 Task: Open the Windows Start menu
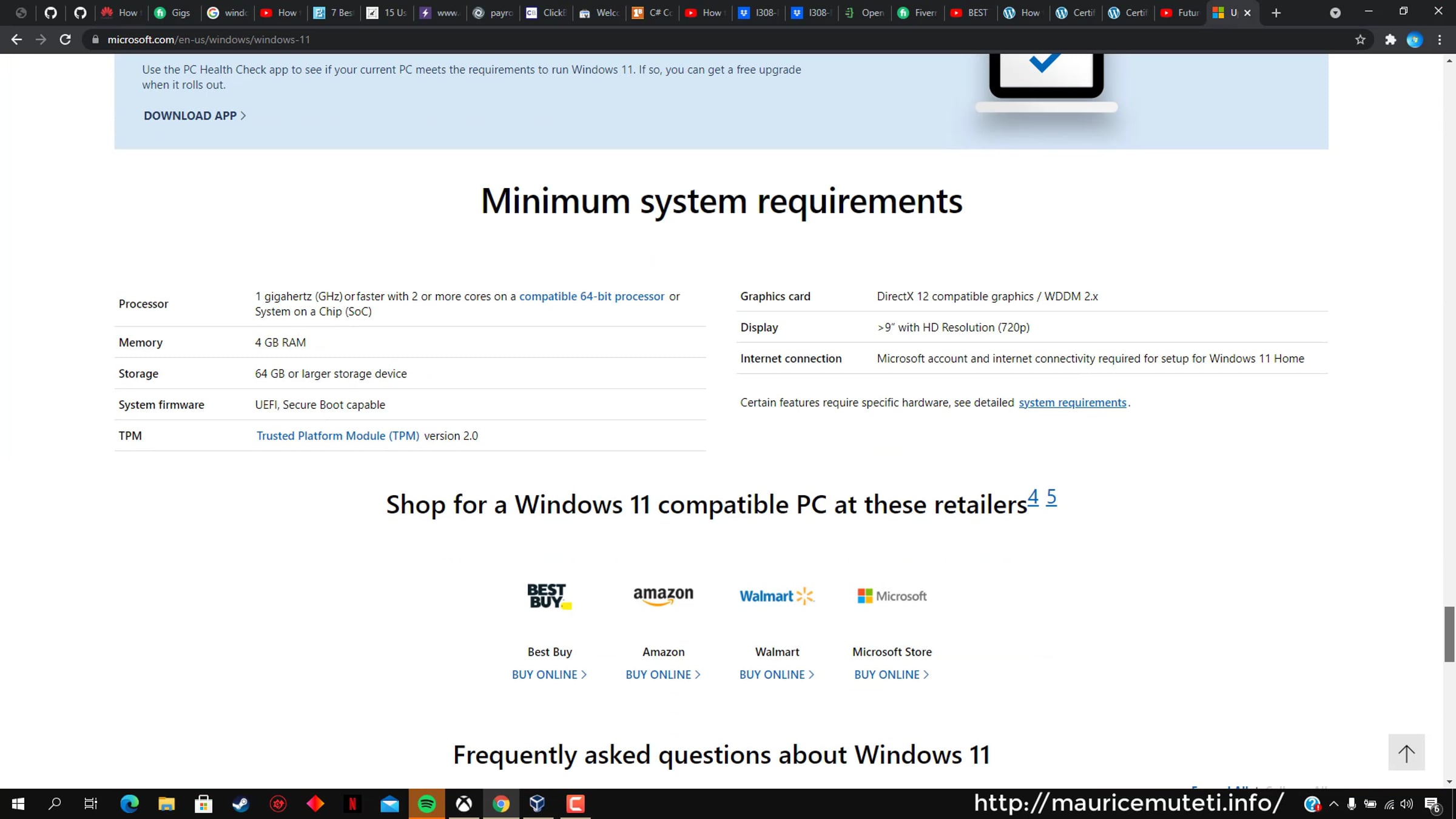point(18,804)
